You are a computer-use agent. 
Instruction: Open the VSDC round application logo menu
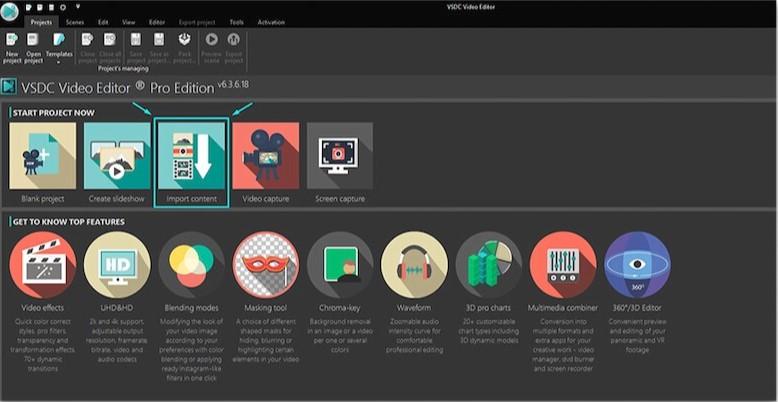pyautogui.click(x=9, y=12)
